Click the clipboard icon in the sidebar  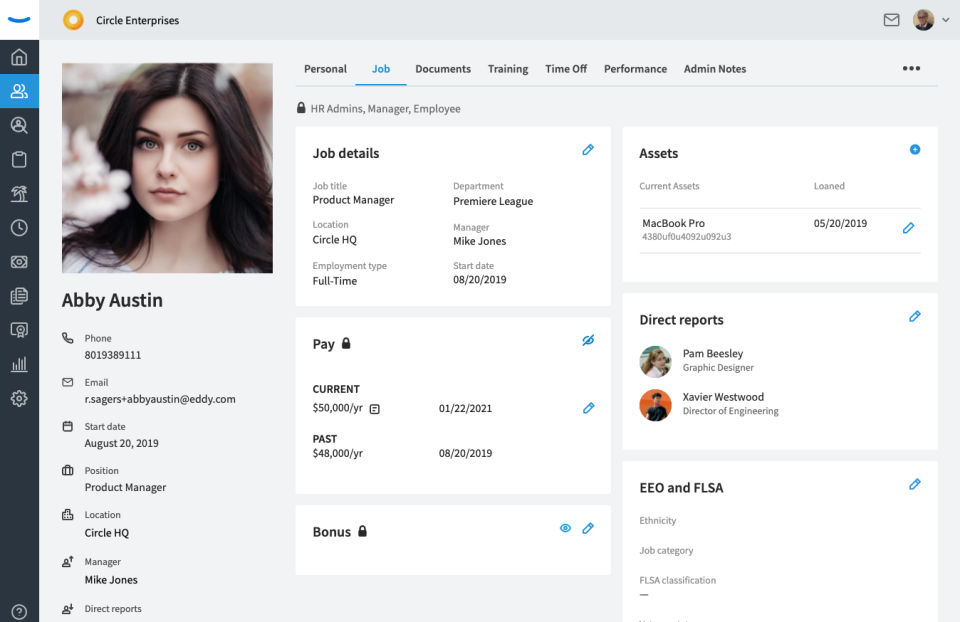(x=19, y=159)
